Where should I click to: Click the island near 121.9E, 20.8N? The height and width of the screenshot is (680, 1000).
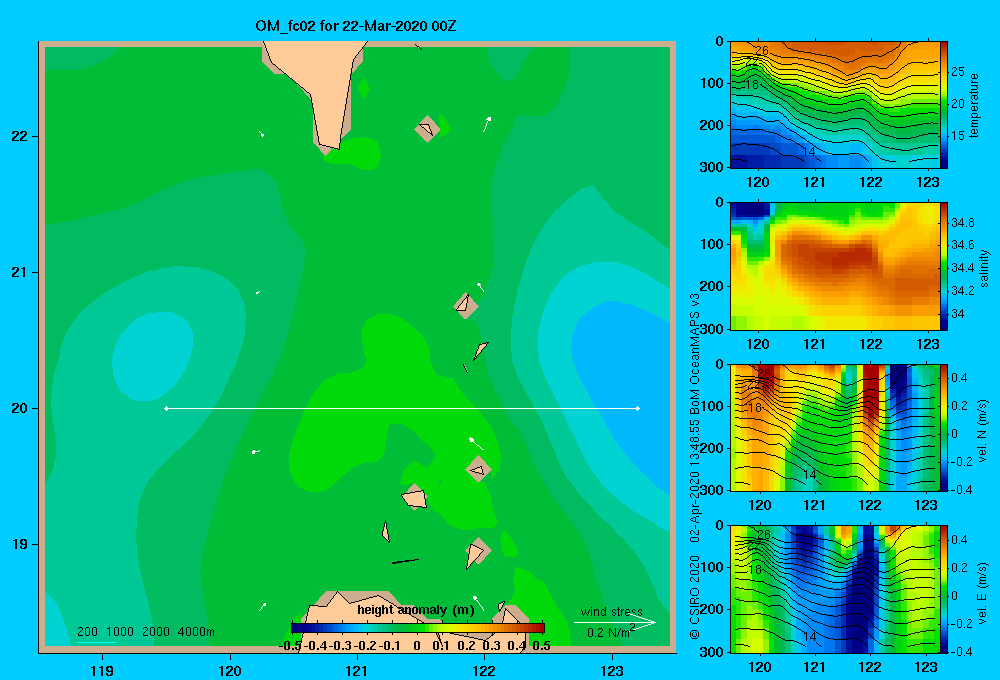466,306
